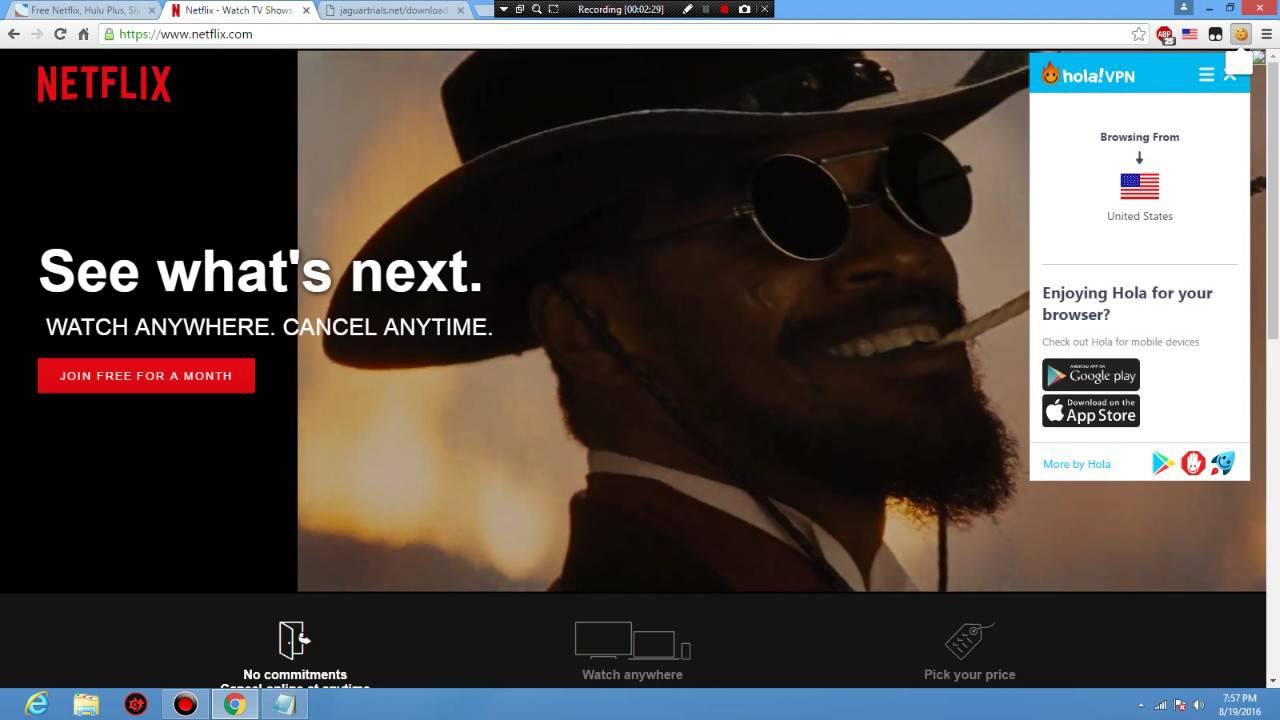Close the Netflix tab
Image resolution: width=1280 pixels, height=720 pixels.
coord(306,10)
